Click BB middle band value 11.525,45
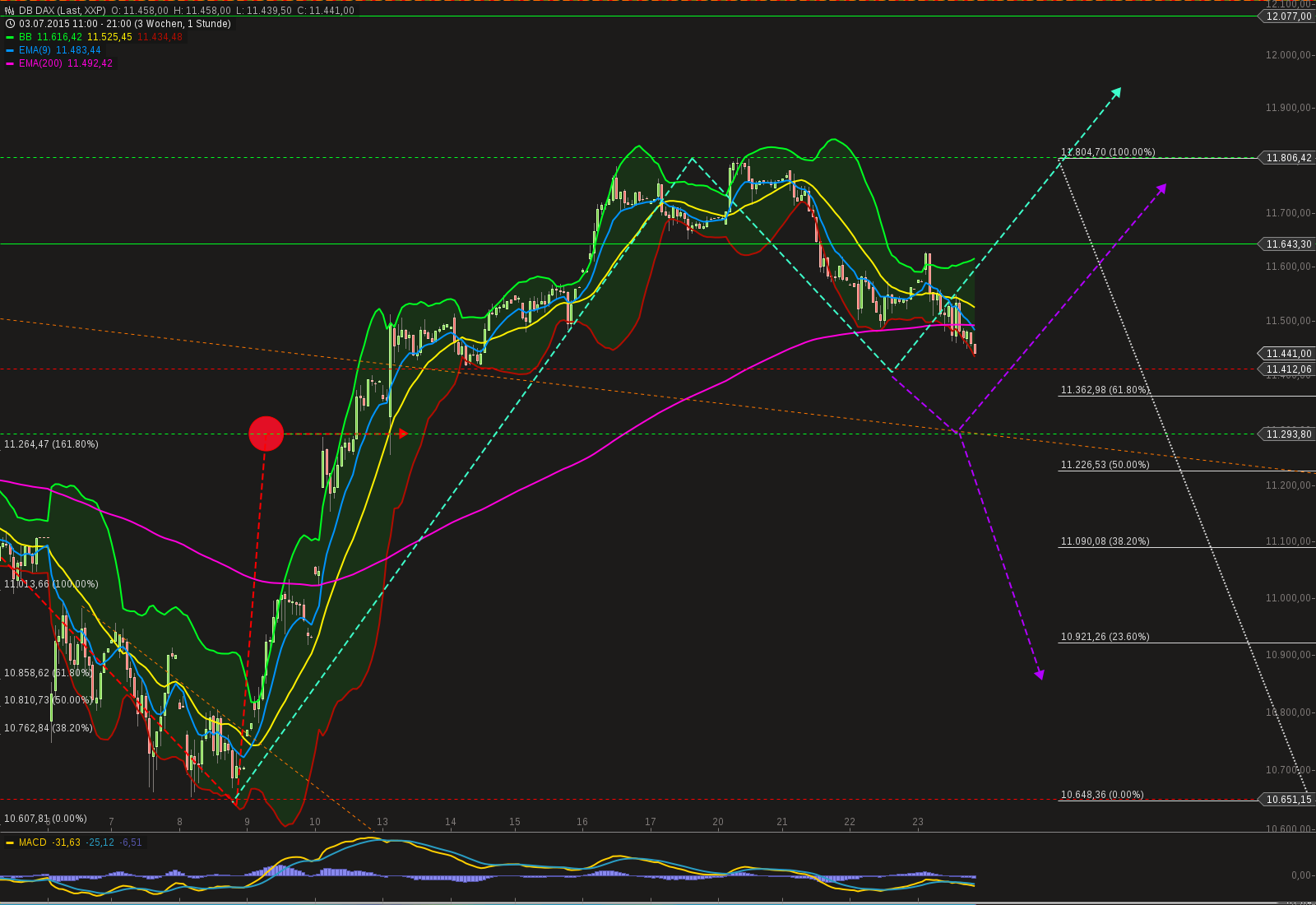Screen dimensions: 1316x905 109,37
